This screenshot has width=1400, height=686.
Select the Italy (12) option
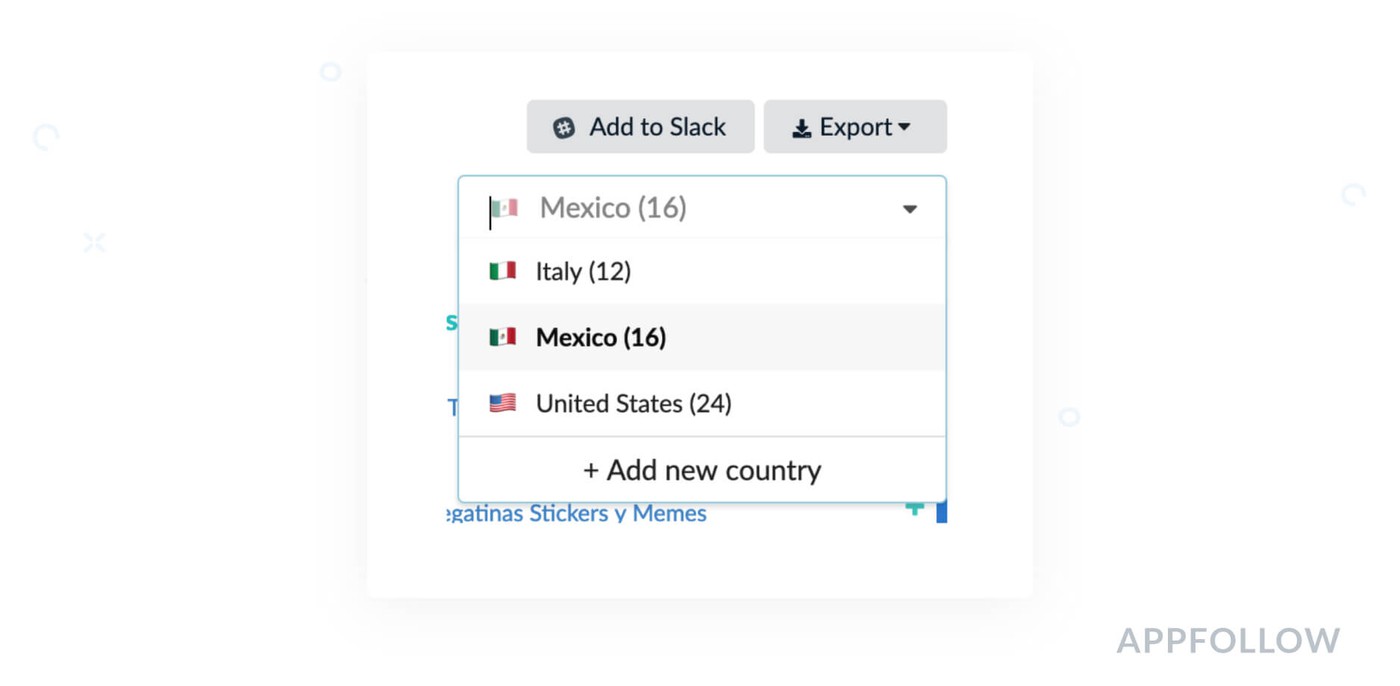tap(583, 271)
